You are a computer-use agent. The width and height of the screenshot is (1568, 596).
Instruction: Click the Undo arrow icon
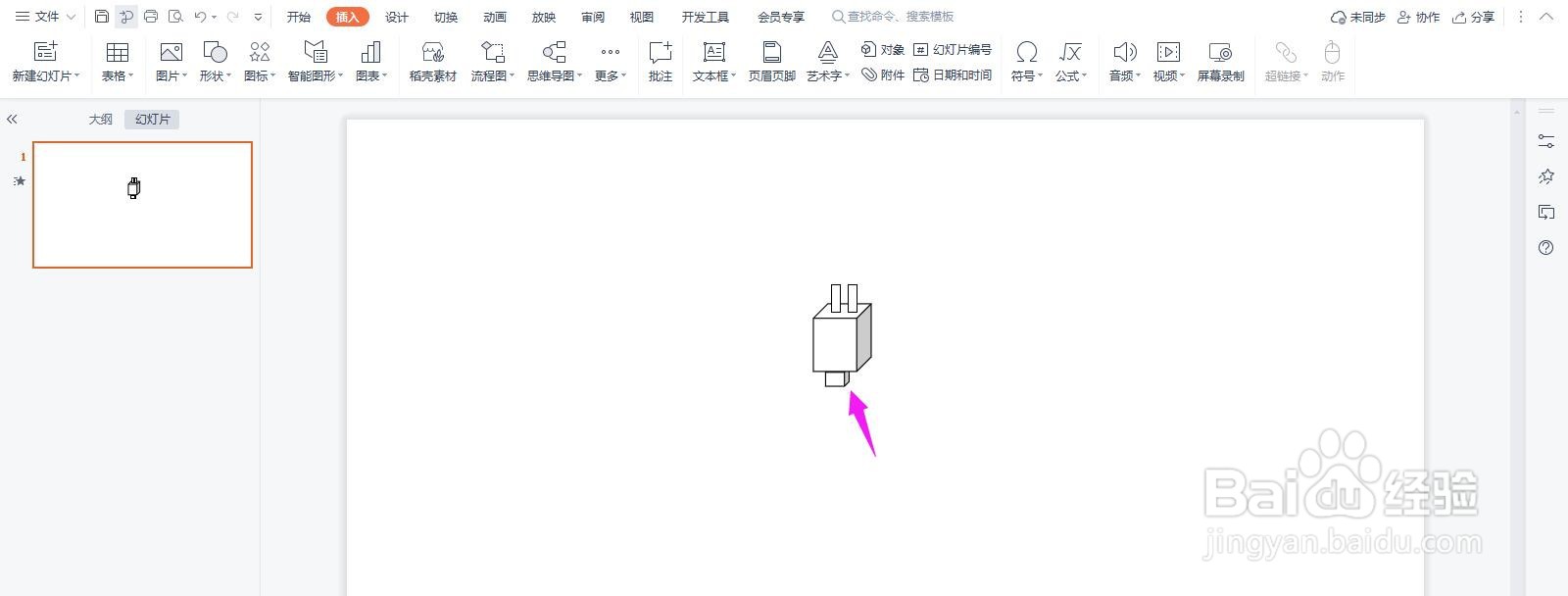point(200,17)
